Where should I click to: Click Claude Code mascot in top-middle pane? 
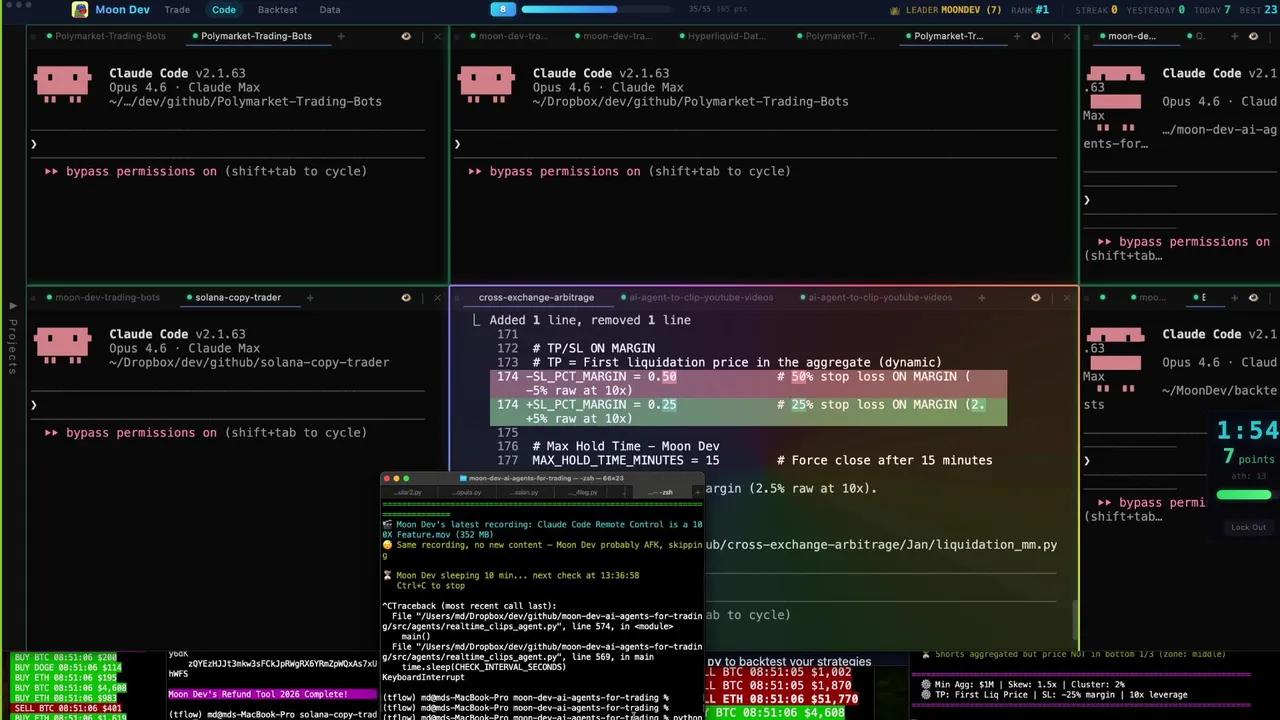coord(486,85)
